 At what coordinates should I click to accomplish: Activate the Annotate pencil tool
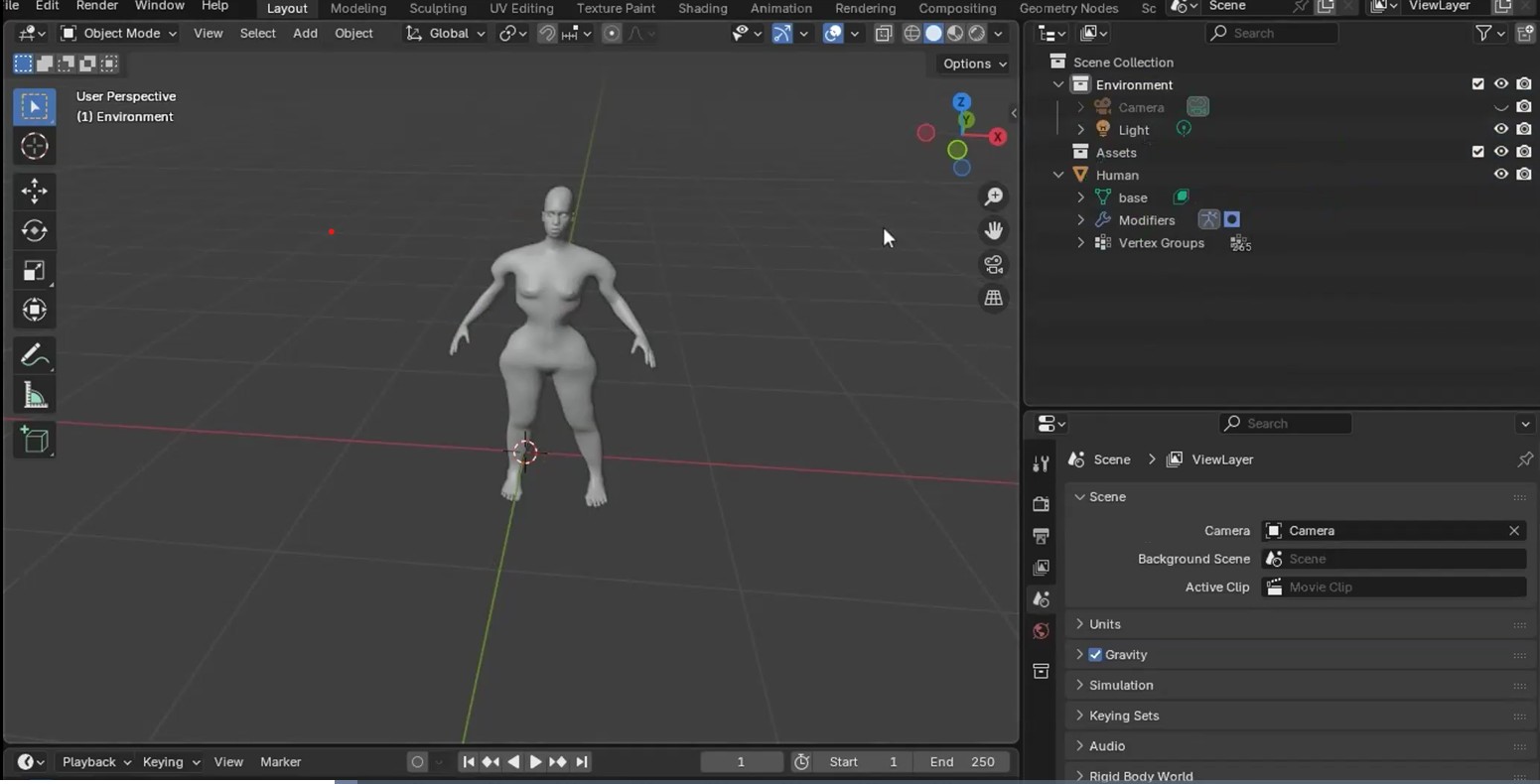coord(35,354)
